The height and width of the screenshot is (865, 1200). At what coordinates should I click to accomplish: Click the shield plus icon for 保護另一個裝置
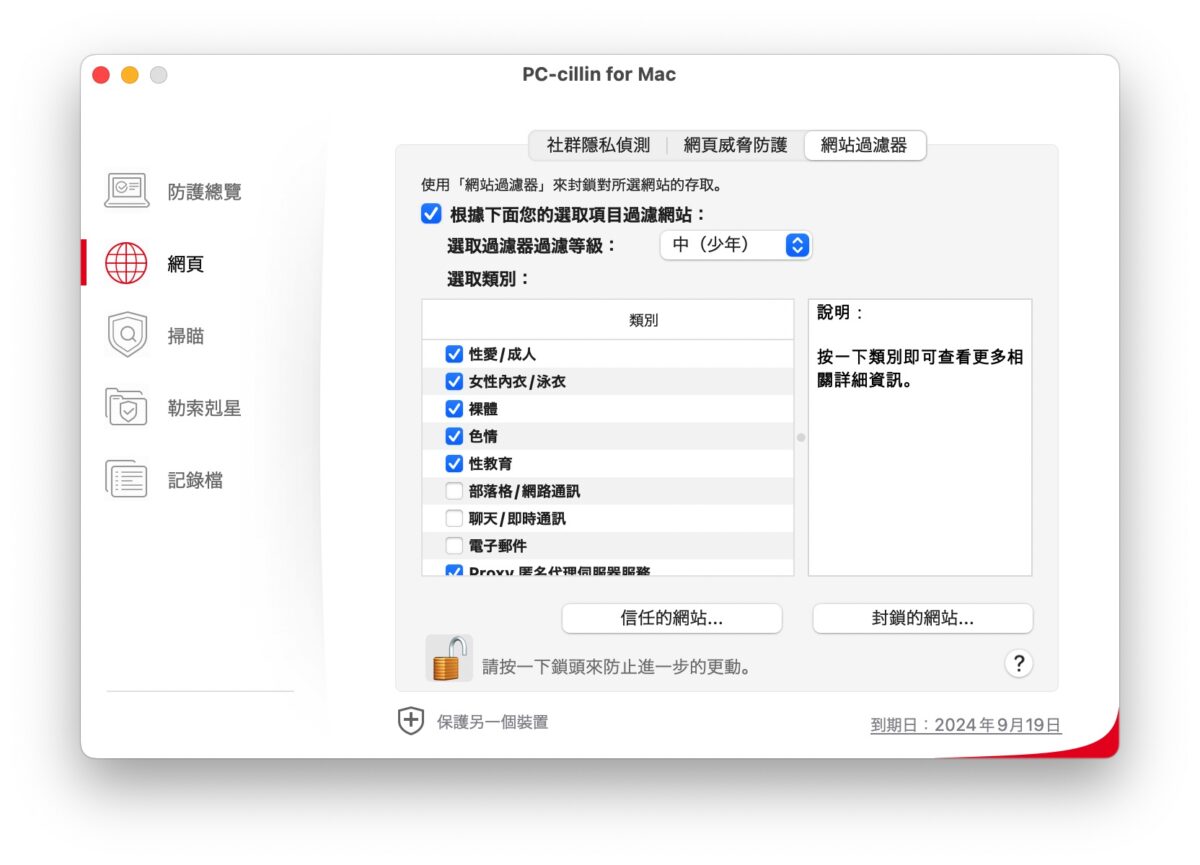click(x=411, y=721)
